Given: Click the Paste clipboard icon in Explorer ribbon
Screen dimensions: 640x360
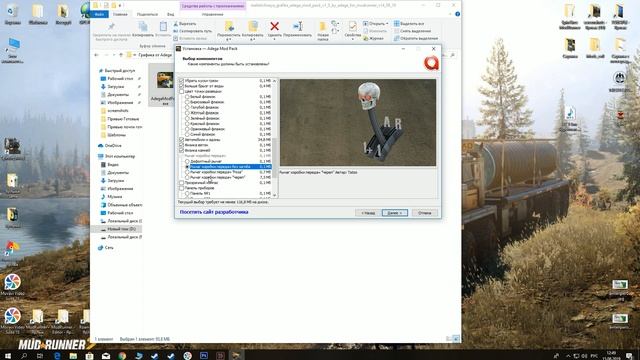Looking at the screenshot, I should click(x=163, y=27).
